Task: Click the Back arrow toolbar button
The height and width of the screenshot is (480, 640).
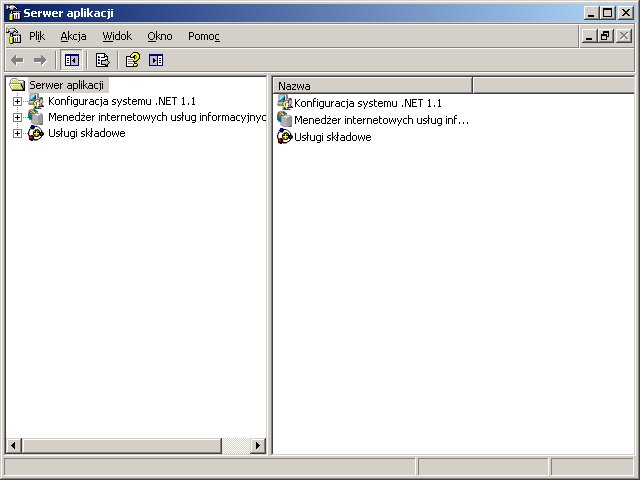Action: (x=17, y=60)
